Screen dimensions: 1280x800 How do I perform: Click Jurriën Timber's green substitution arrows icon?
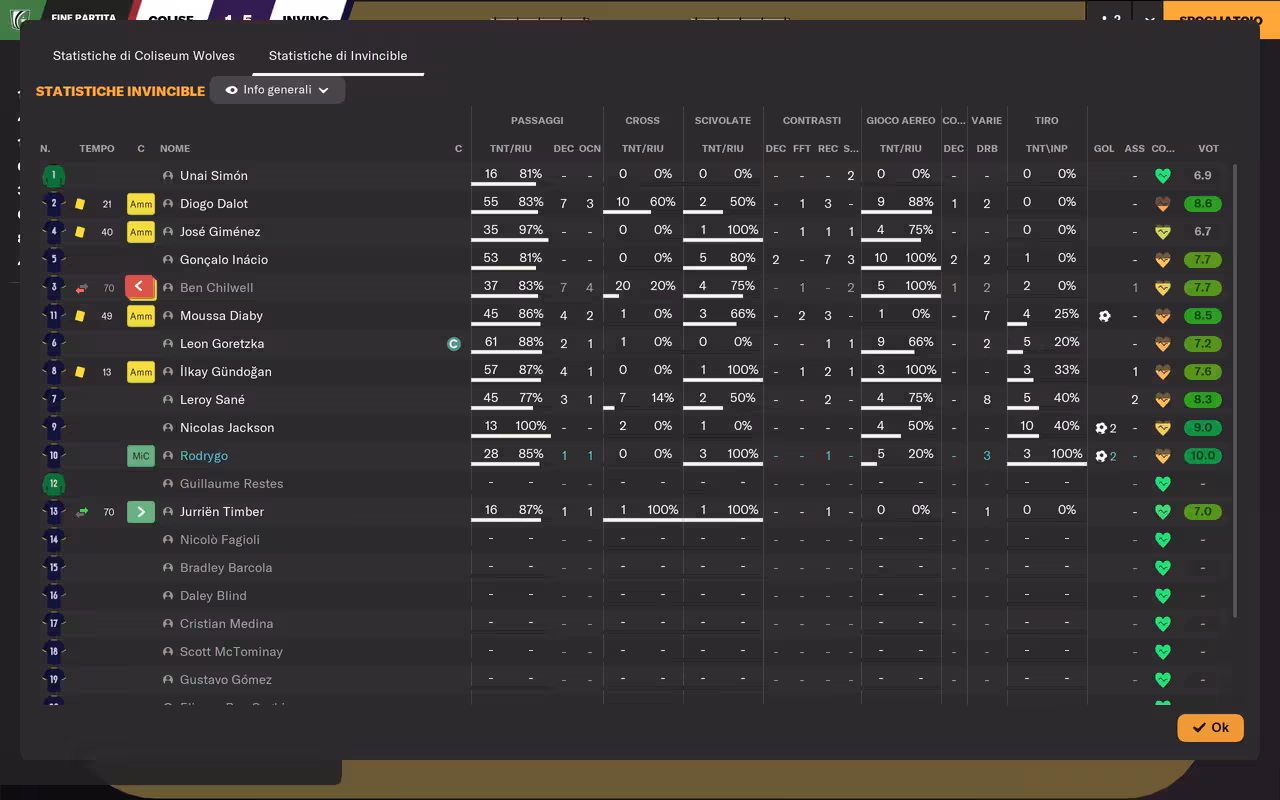(82, 512)
